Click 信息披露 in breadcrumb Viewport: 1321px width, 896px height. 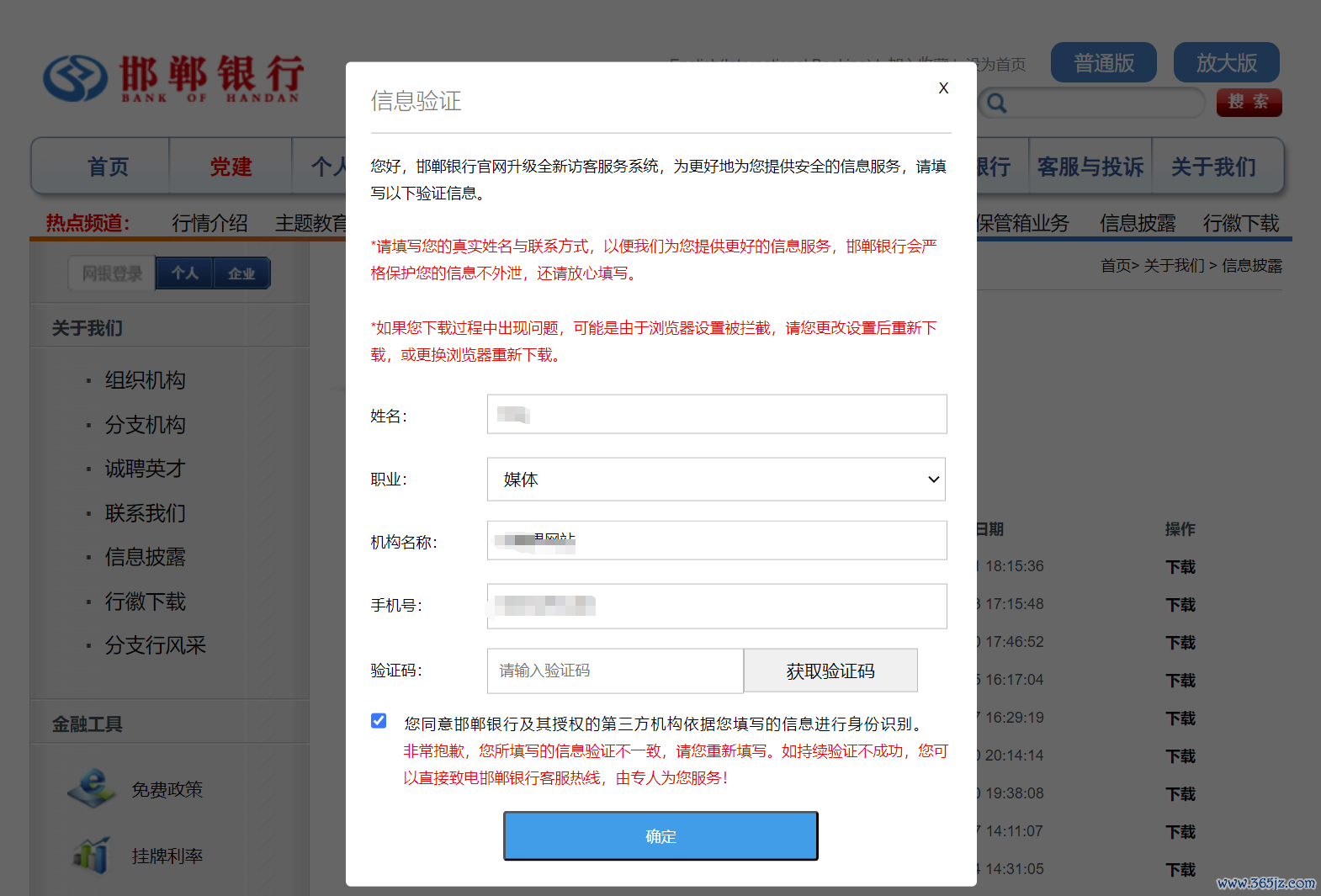click(x=1252, y=266)
